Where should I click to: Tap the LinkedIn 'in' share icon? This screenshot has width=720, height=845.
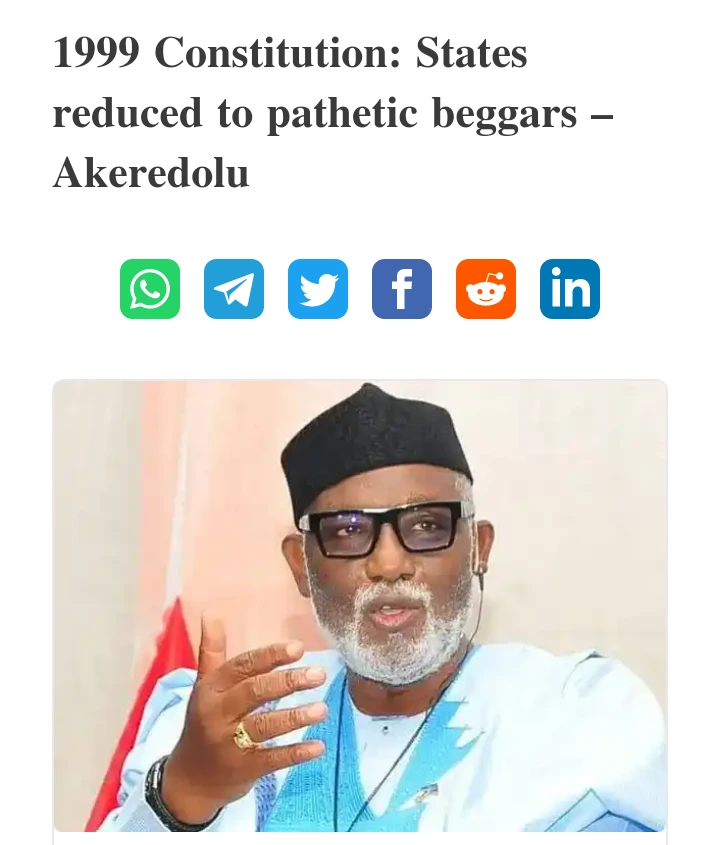click(570, 289)
